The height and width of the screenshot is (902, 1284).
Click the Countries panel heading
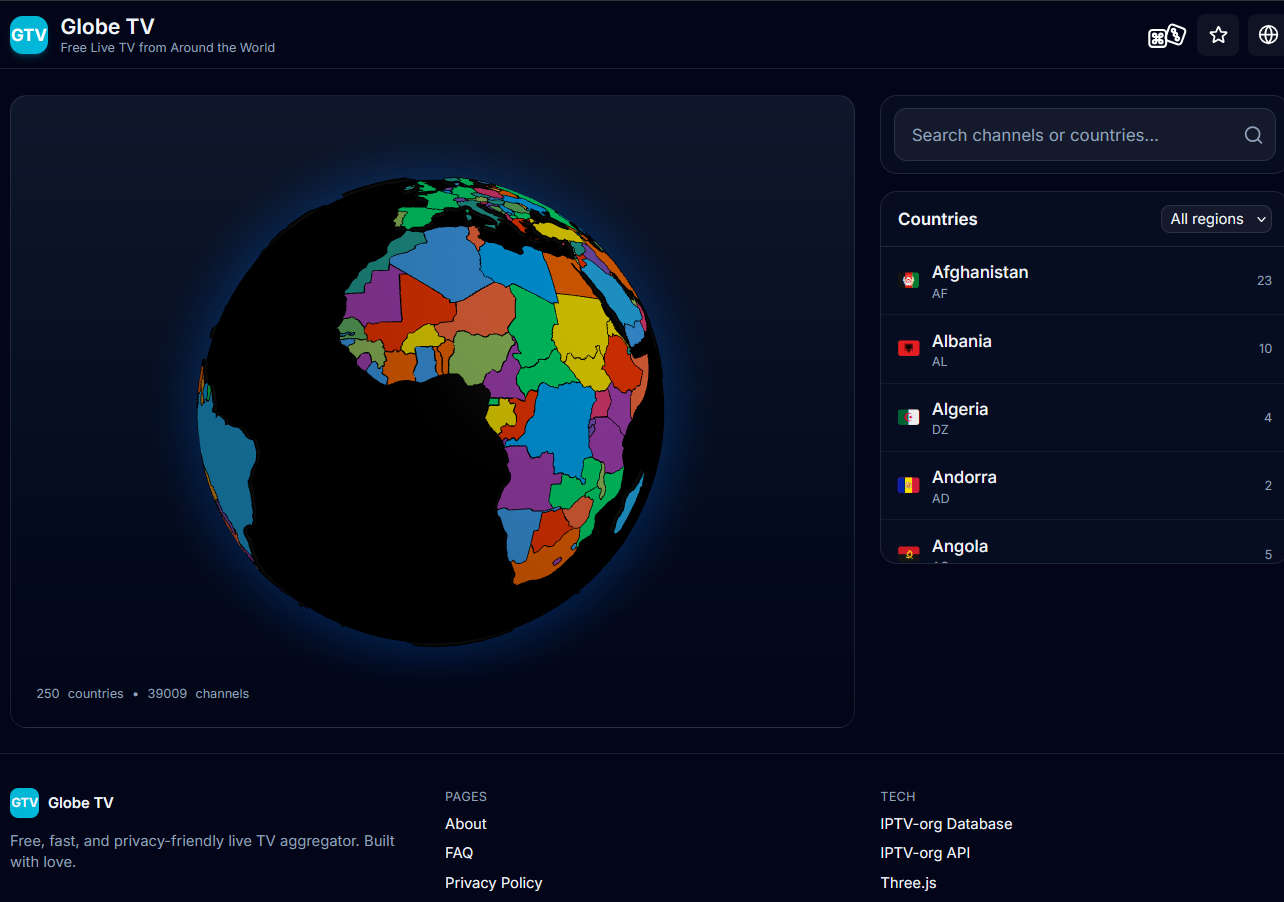tap(938, 219)
